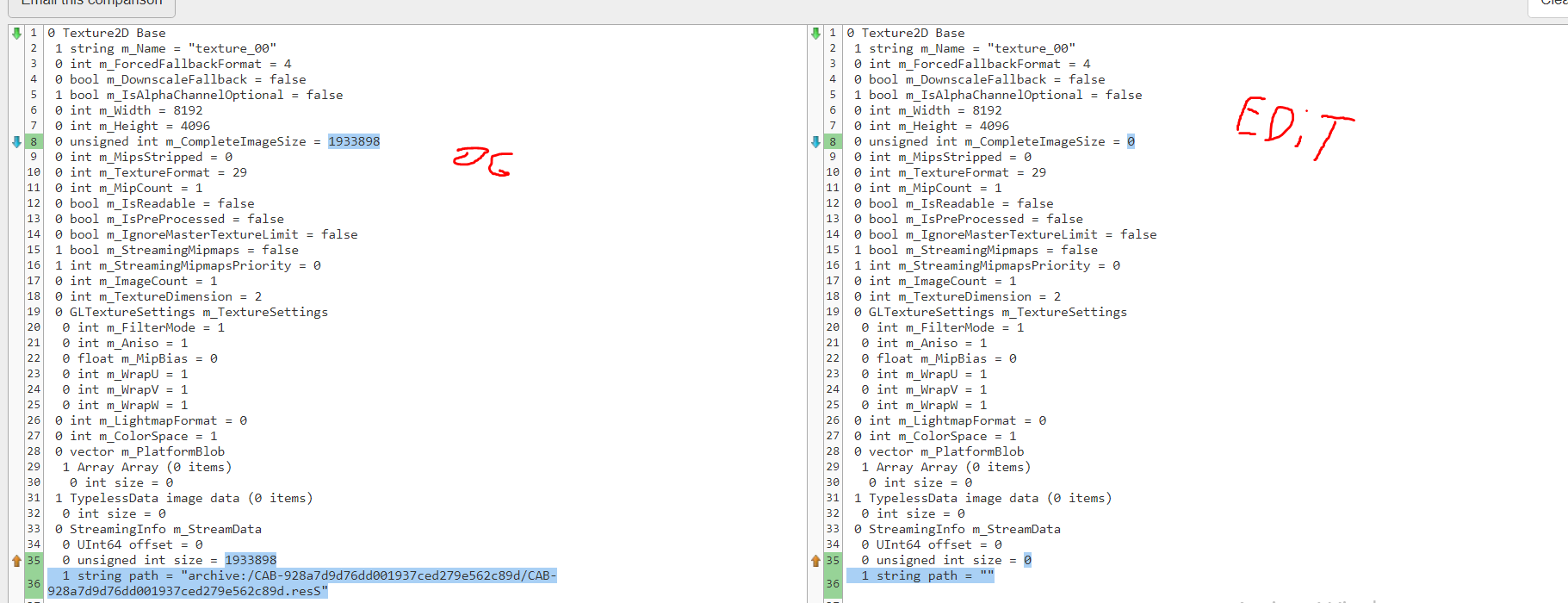
Task: Click m_MipCount = 1 in right pane
Action: pos(928,188)
